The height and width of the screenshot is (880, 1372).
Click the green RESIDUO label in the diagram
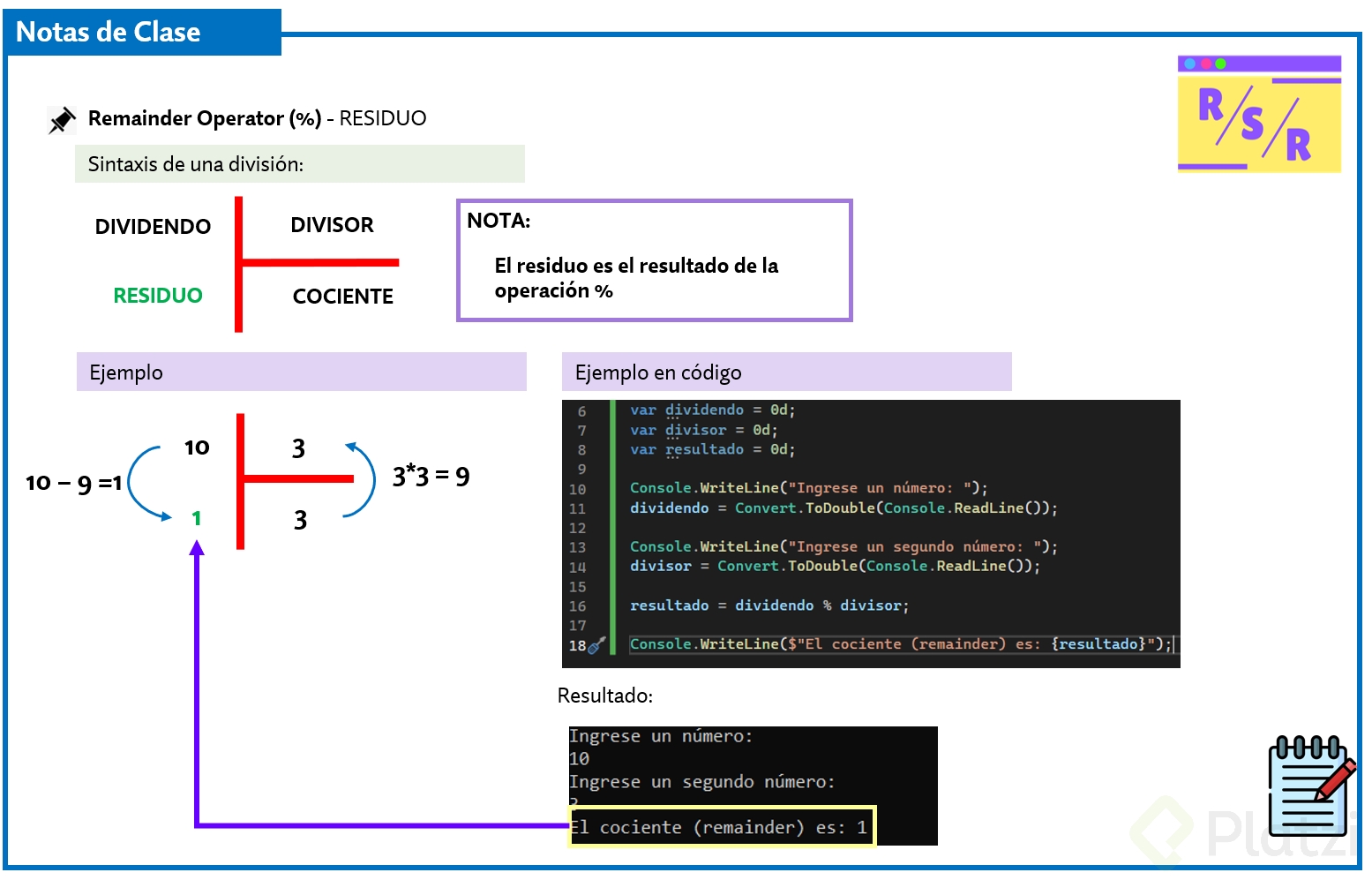click(158, 296)
